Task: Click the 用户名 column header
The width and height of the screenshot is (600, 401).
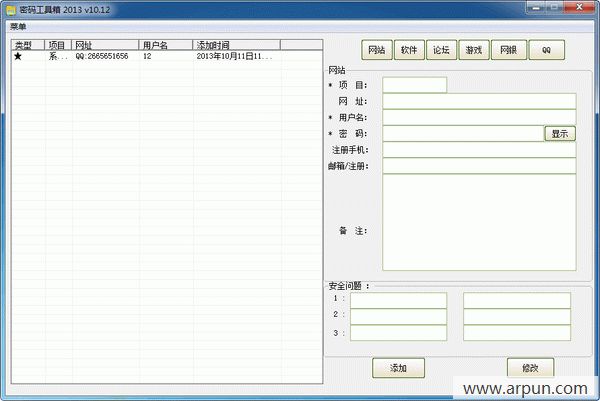Action: 166,45
